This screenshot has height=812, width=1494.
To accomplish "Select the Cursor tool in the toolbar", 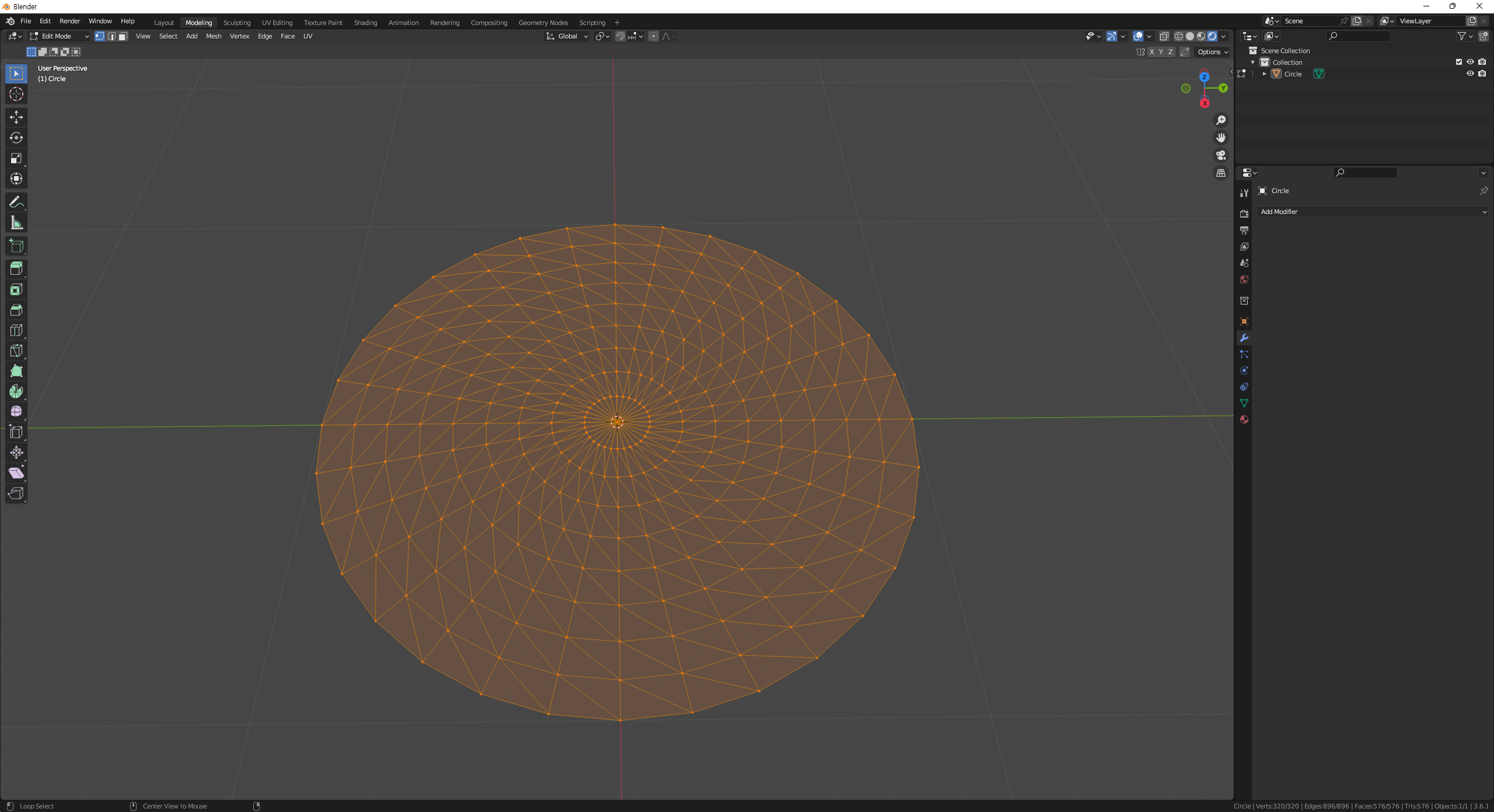I will [16, 94].
